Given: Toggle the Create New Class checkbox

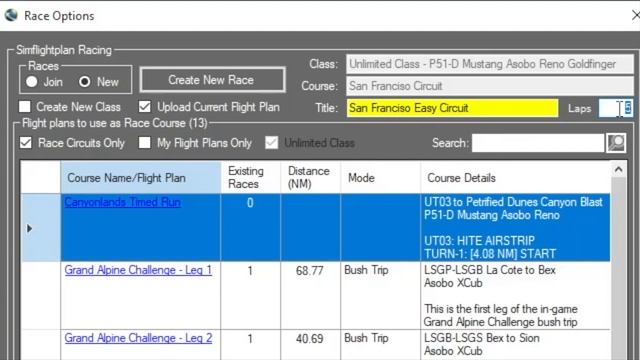Looking at the screenshot, I should click(x=25, y=107).
